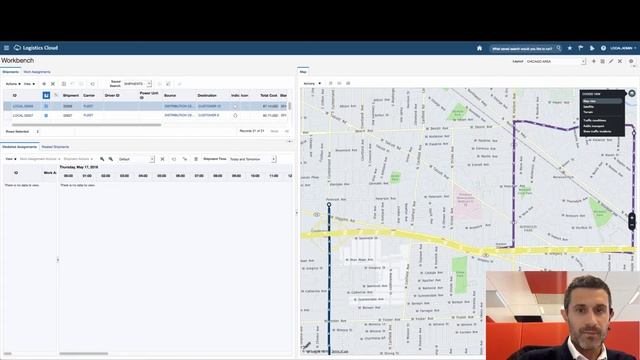
Task: Click the presenter webcam thumbnail
Action: click(x=563, y=315)
